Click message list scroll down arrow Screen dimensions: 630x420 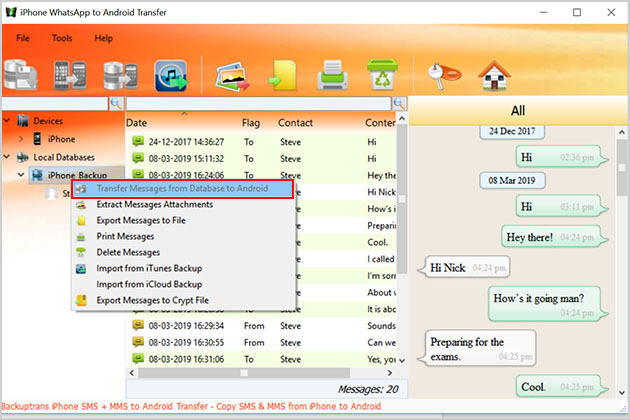point(402,360)
